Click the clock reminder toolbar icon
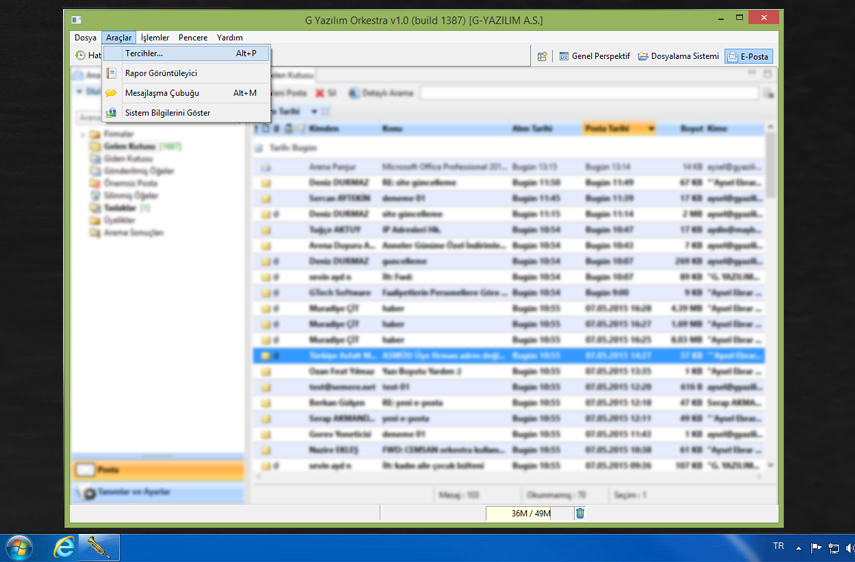855x562 pixels. (x=80, y=55)
